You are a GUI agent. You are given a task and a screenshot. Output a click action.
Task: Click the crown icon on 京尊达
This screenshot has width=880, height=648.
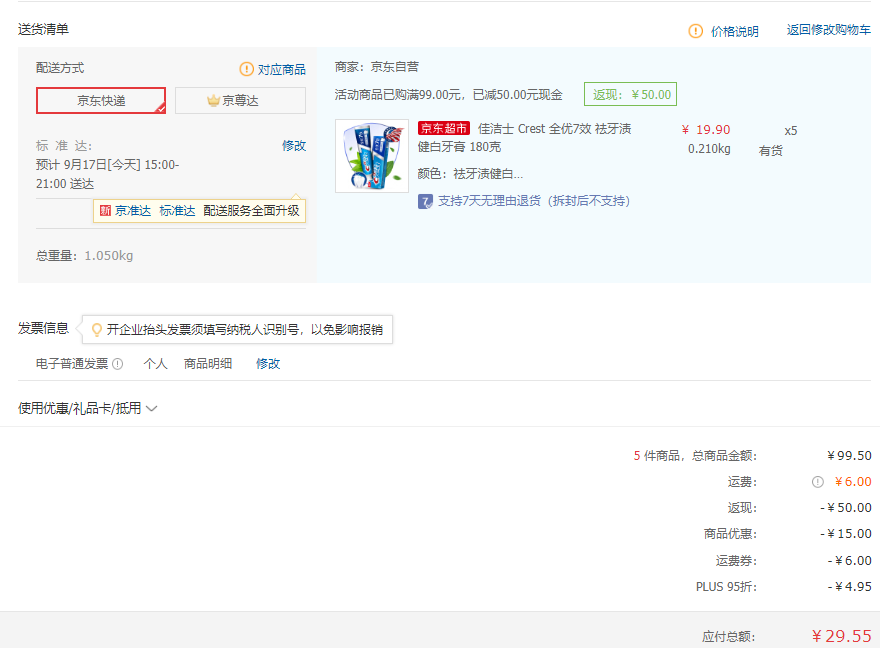tap(213, 100)
